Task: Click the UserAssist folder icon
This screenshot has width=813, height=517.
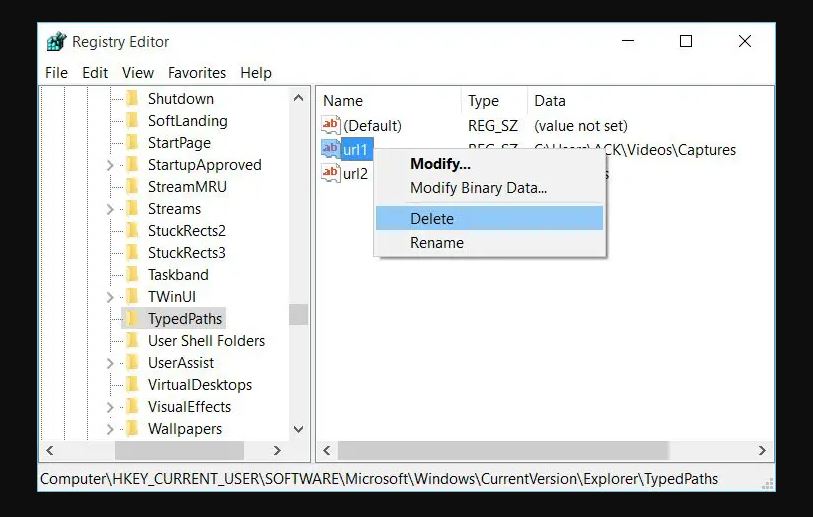Action: [x=132, y=362]
